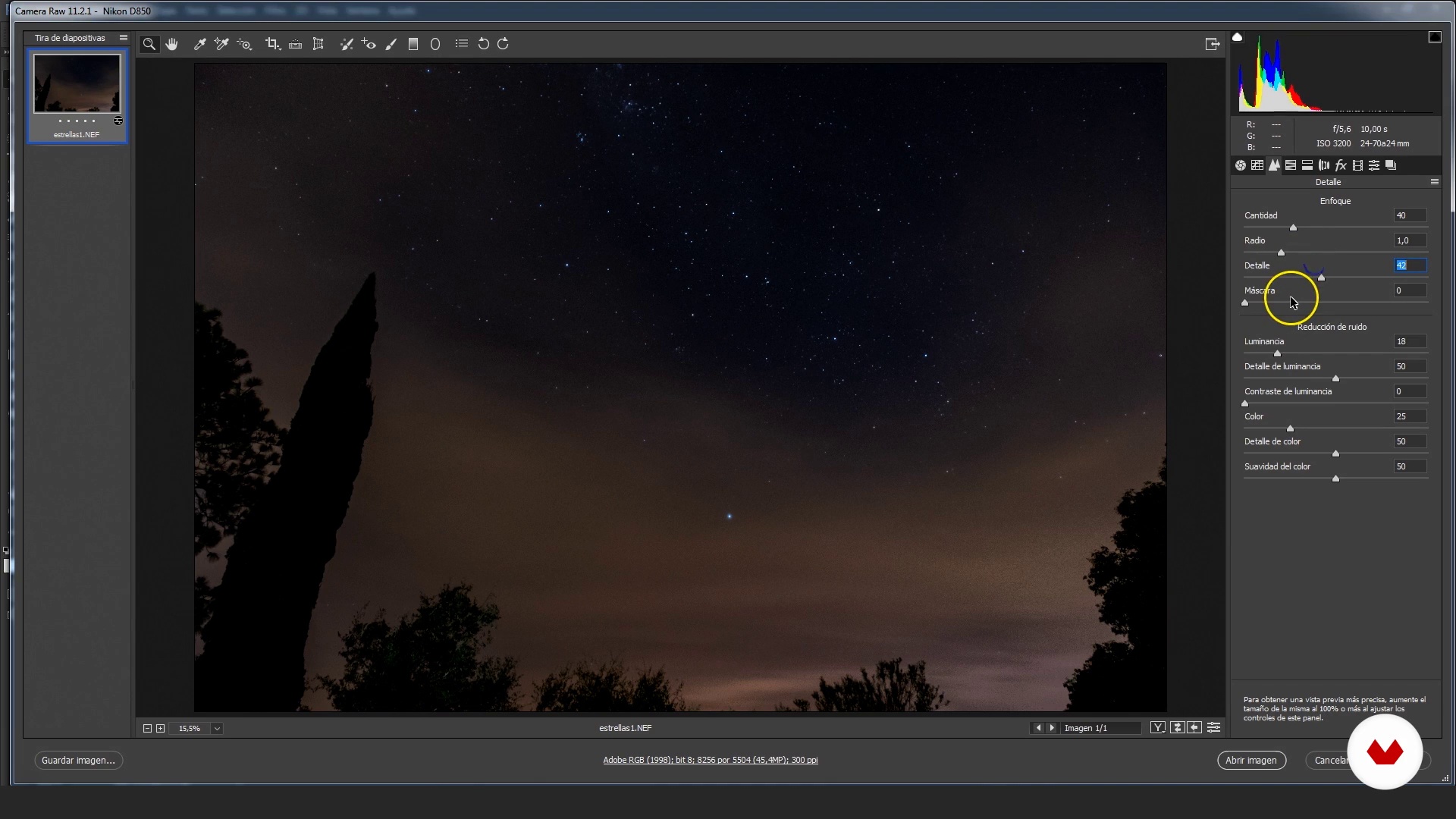Click the Luminancia value field
This screenshot has width=1456, height=819.
(1410, 341)
